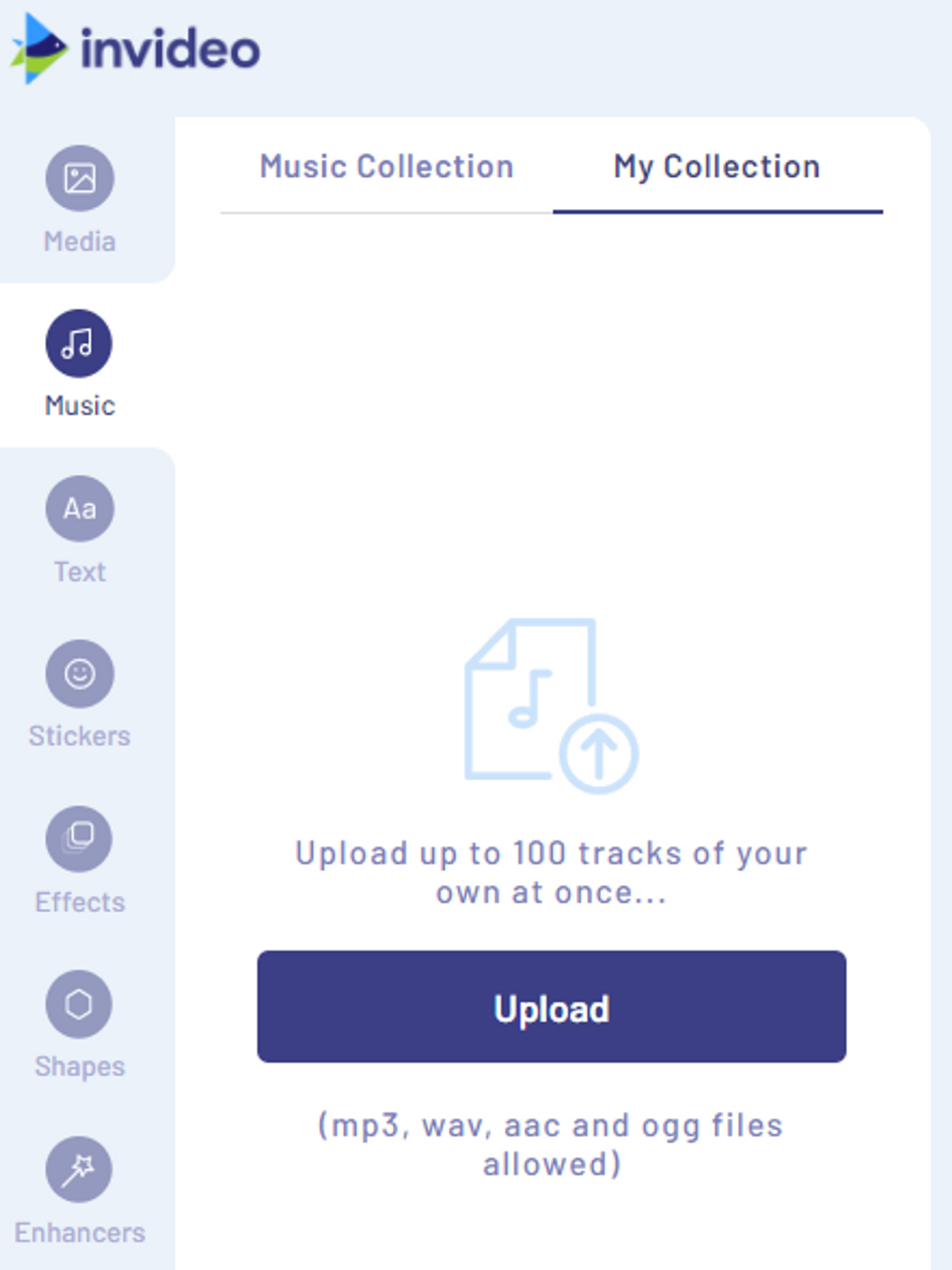
Task: Click the invideo fish logo
Action: (x=37, y=48)
